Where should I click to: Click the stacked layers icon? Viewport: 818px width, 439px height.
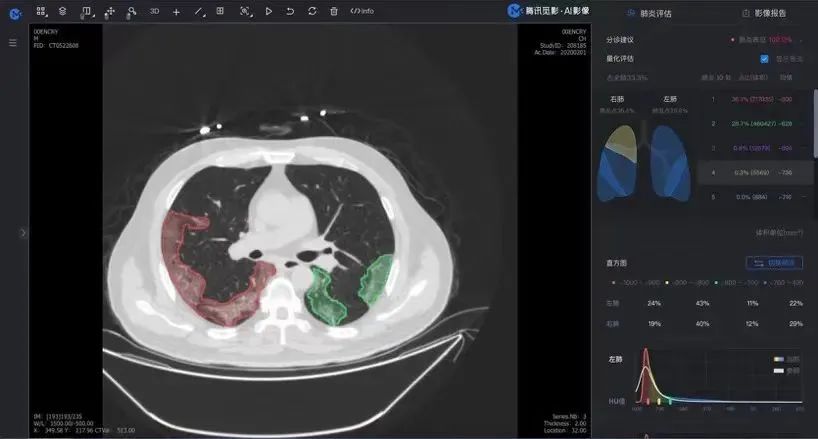63,11
